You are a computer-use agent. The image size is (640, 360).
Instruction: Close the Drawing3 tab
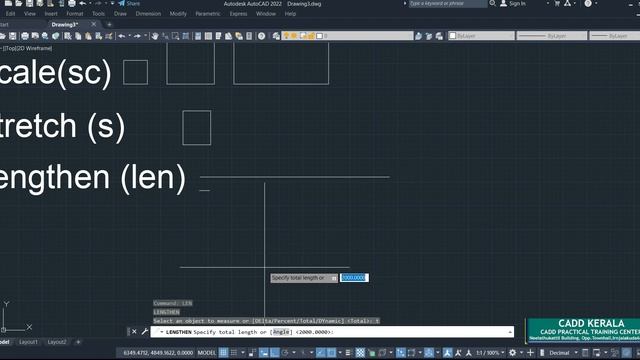(93, 24)
